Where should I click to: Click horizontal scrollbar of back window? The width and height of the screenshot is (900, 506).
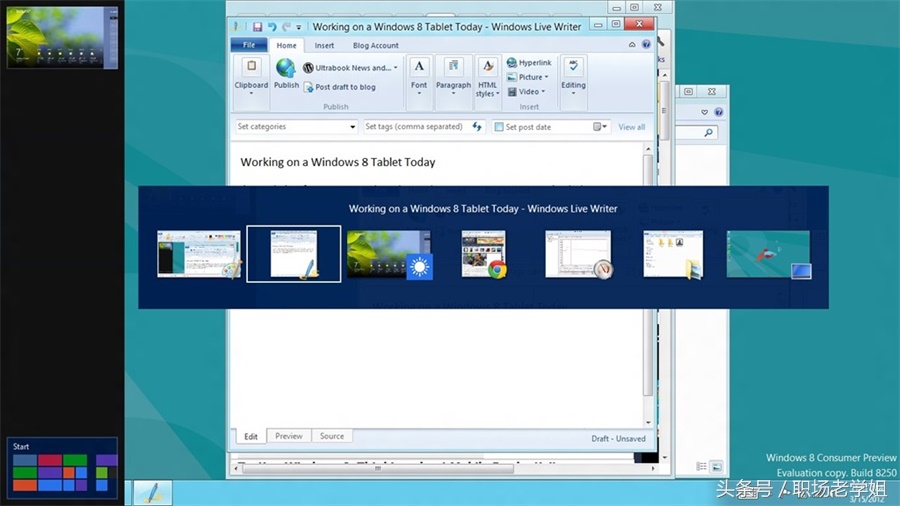point(378,469)
